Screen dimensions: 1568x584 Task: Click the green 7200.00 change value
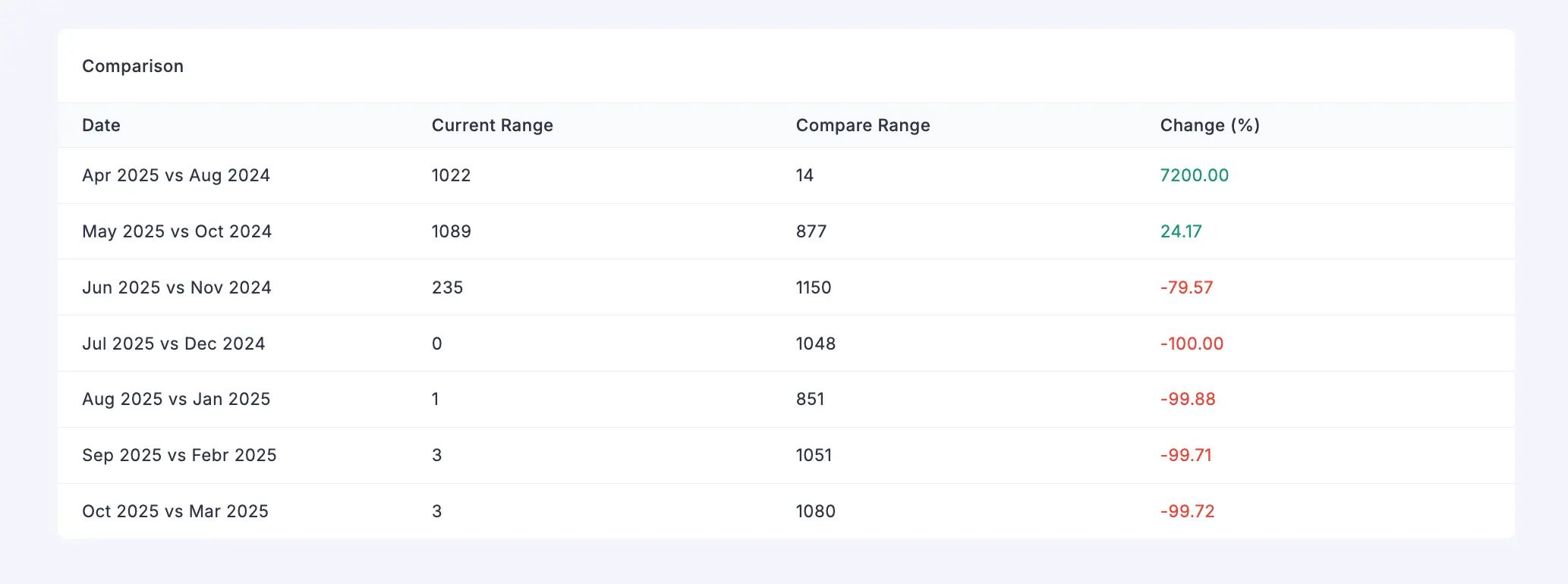[1194, 175]
